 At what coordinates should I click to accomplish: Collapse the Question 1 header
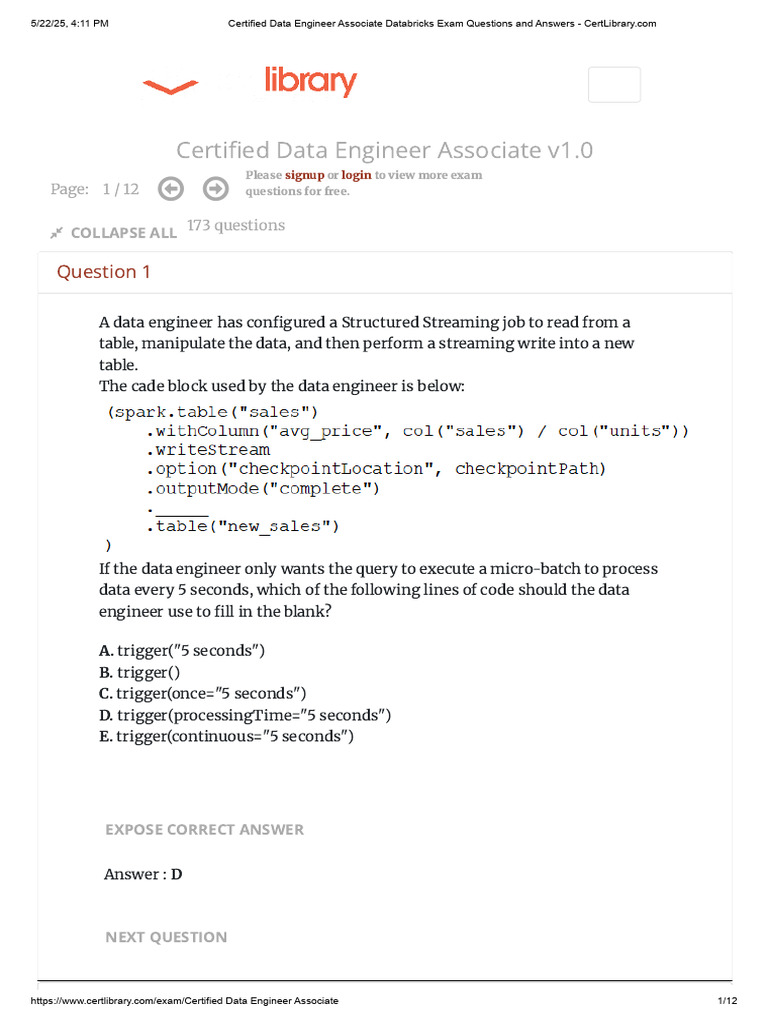(x=104, y=272)
